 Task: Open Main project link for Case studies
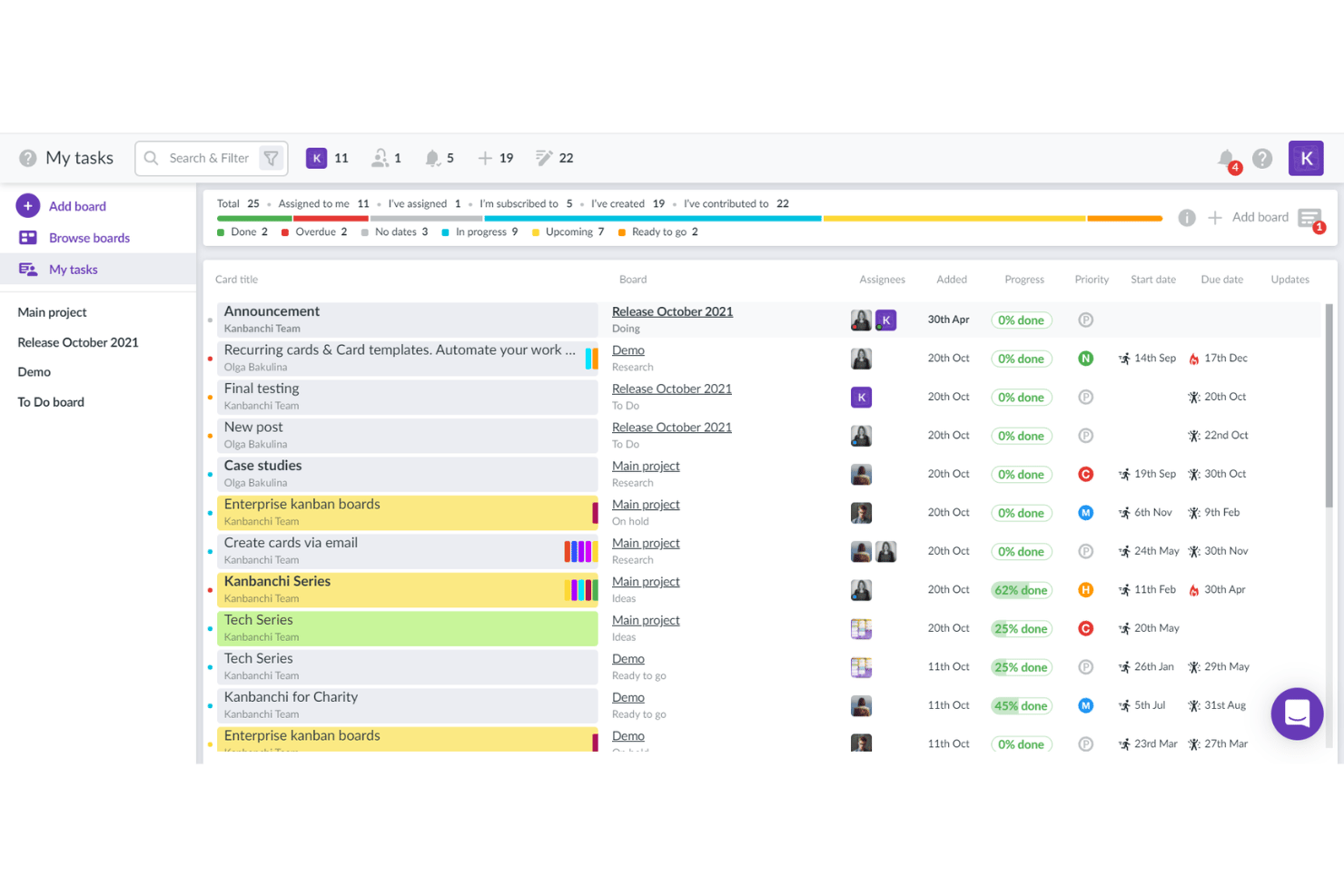point(646,466)
